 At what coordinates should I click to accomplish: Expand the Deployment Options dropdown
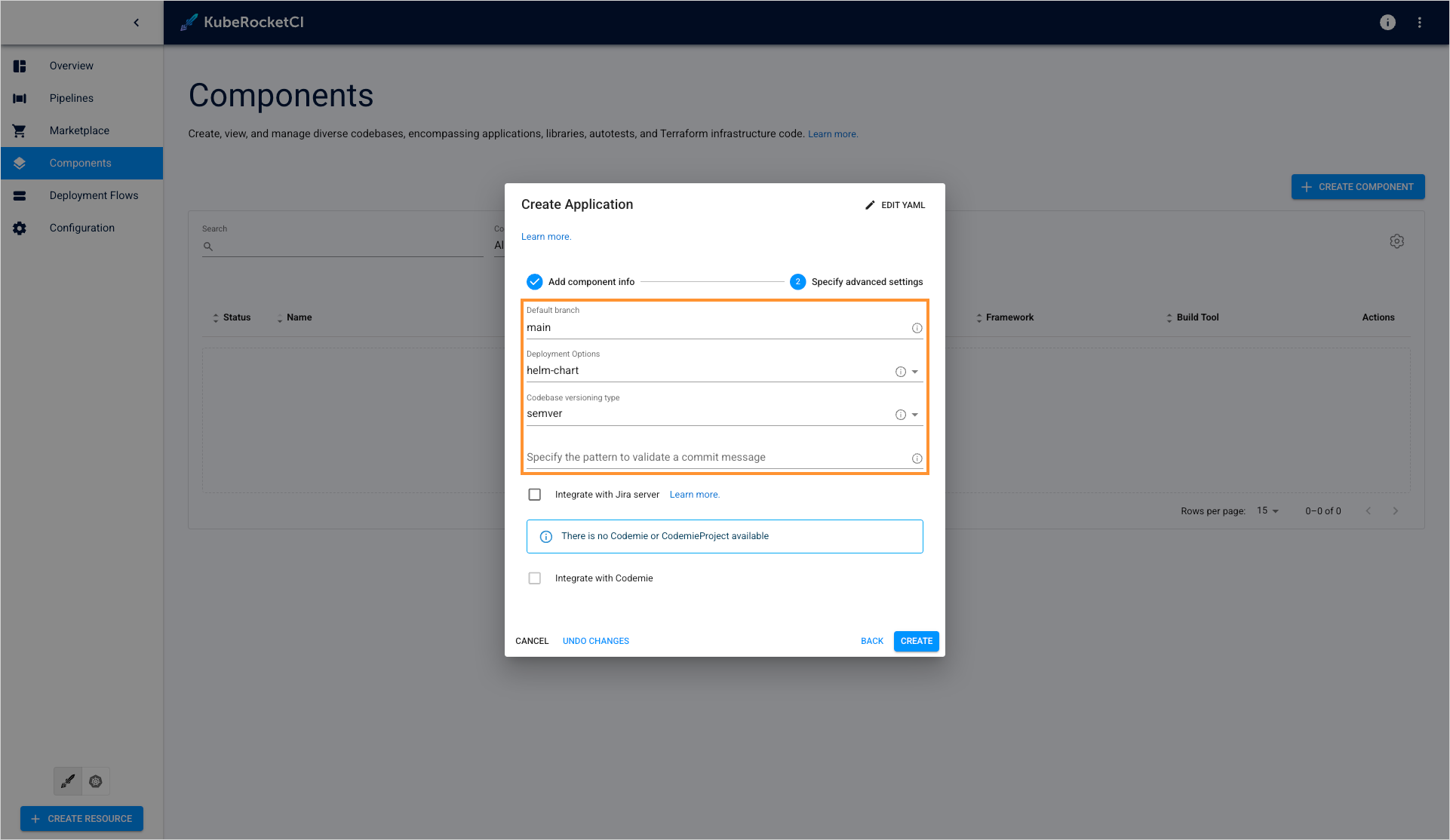[x=914, y=372]
